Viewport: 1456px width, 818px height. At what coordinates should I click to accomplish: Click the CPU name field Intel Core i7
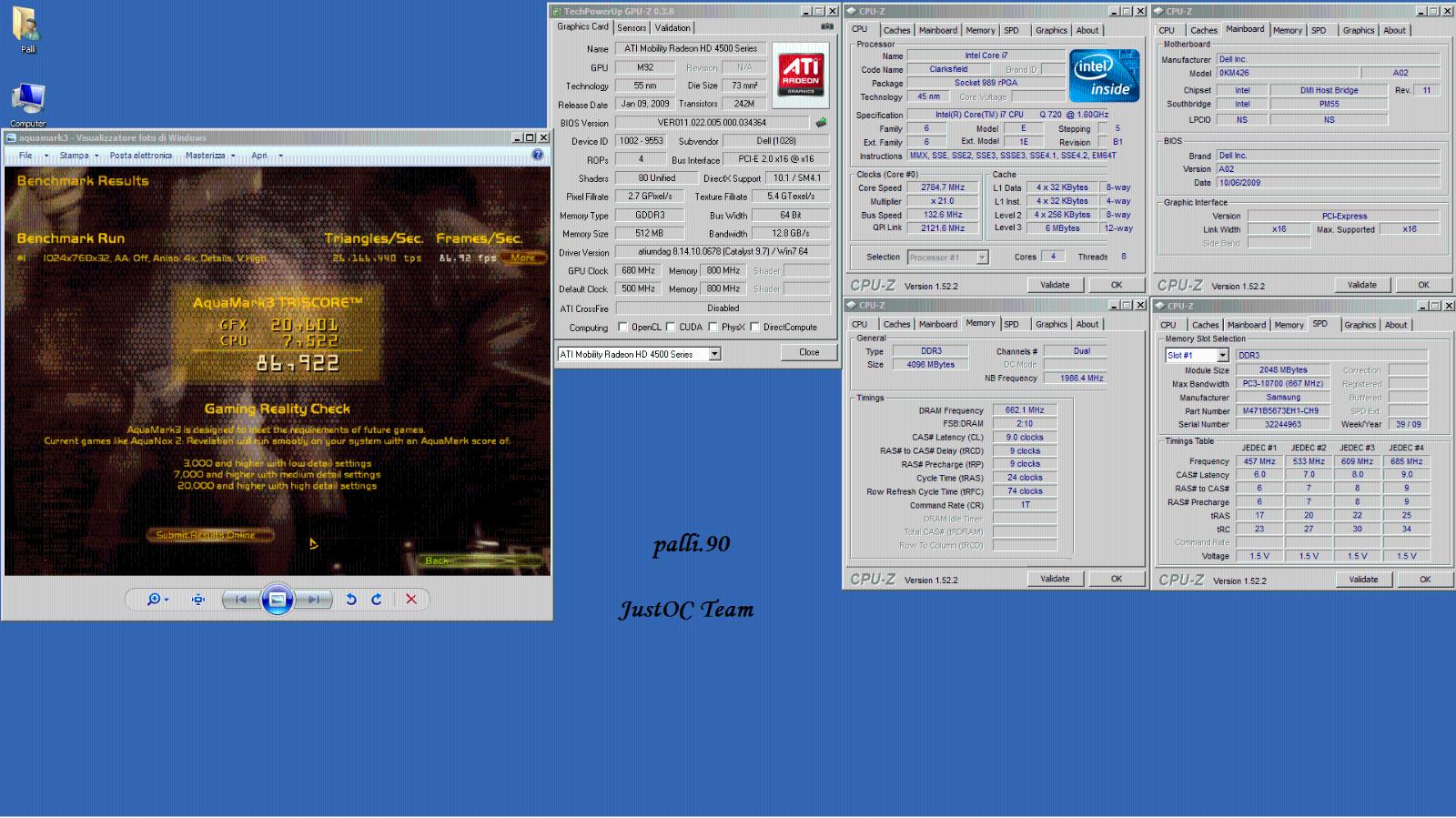(986, 56)
